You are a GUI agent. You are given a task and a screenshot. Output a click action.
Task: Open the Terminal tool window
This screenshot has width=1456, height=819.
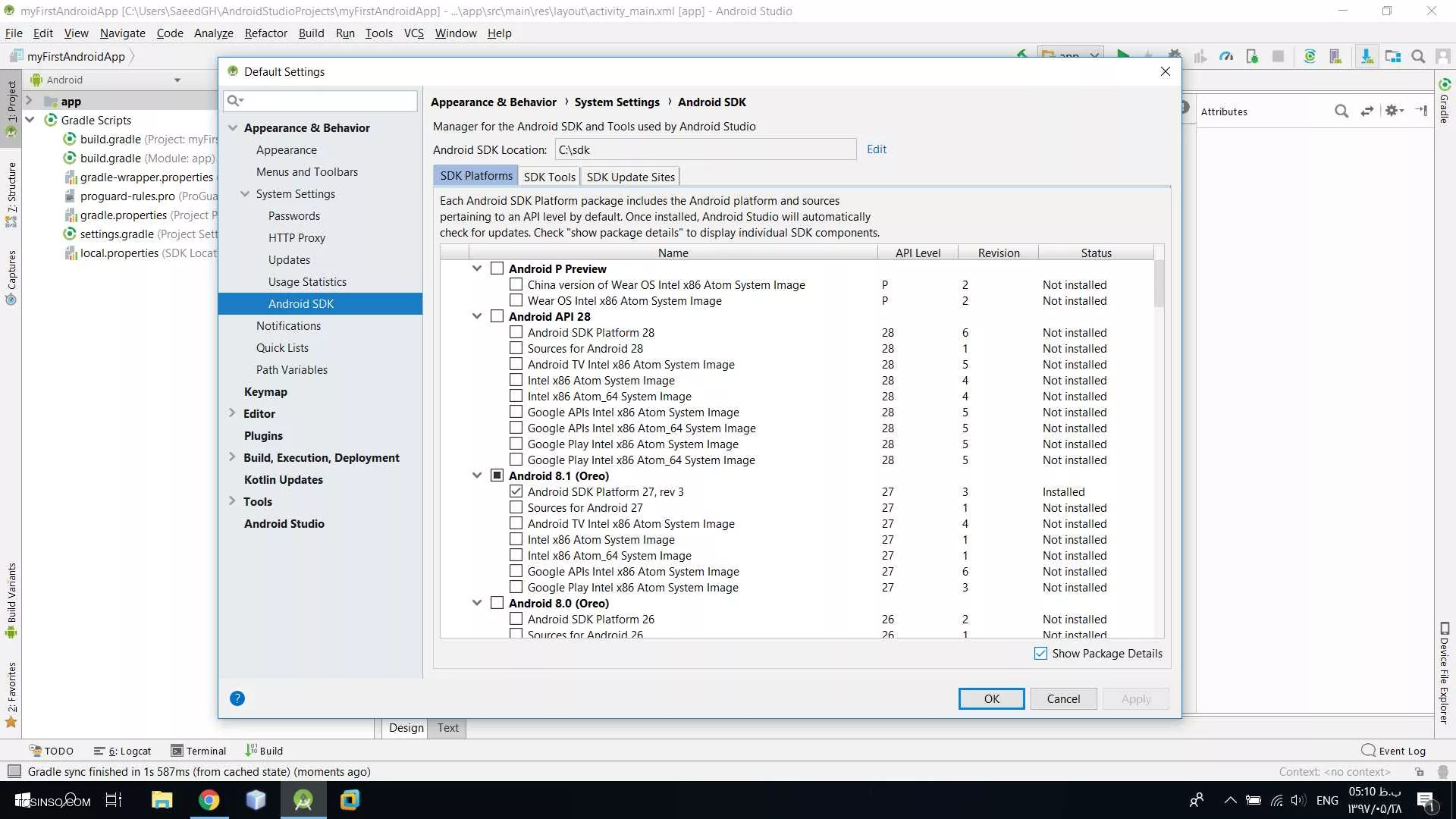(199, 751)
